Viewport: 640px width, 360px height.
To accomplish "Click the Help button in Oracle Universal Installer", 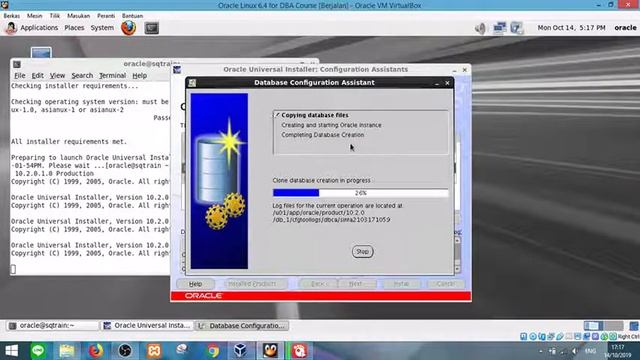I will click(x=196, y=284).
